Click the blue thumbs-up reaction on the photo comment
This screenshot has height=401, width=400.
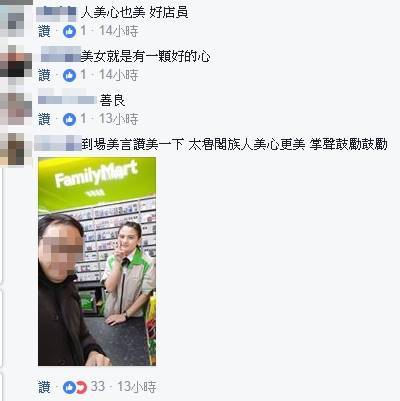[x=69, y=387]
